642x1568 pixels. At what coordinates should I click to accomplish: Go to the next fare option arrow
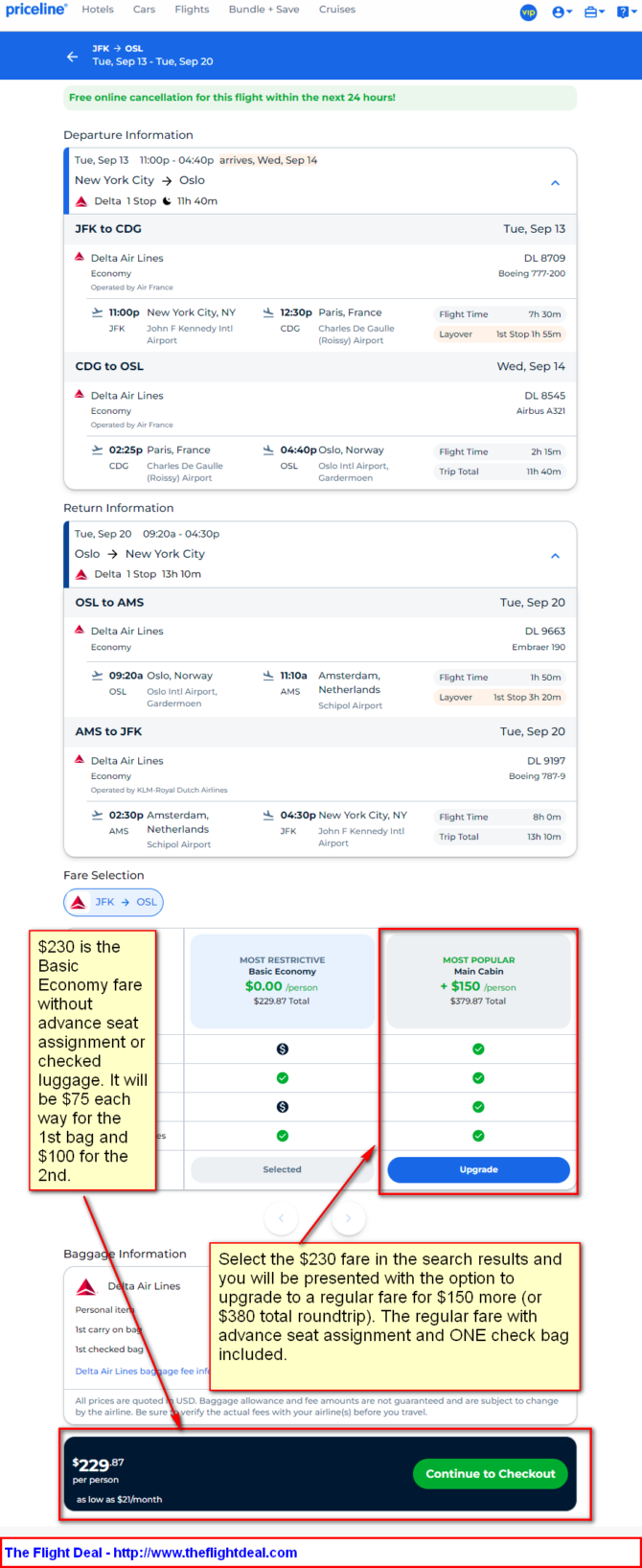click(349, 1218)
